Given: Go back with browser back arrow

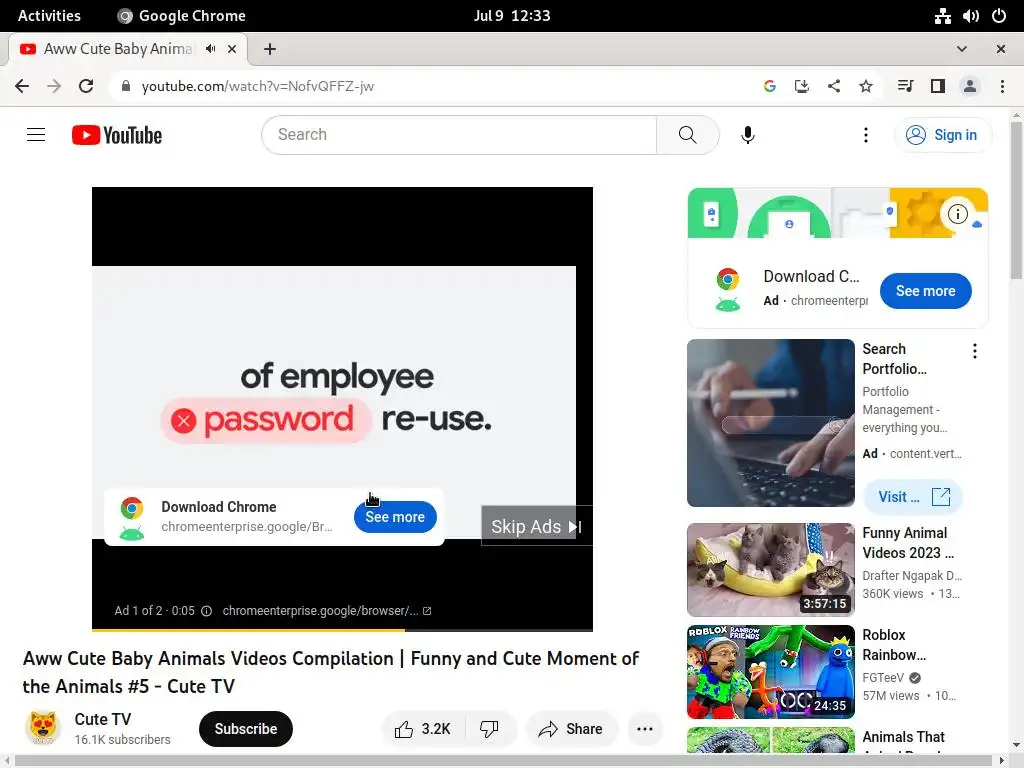Looking at the screenshot, I should [x=22, y=86].
